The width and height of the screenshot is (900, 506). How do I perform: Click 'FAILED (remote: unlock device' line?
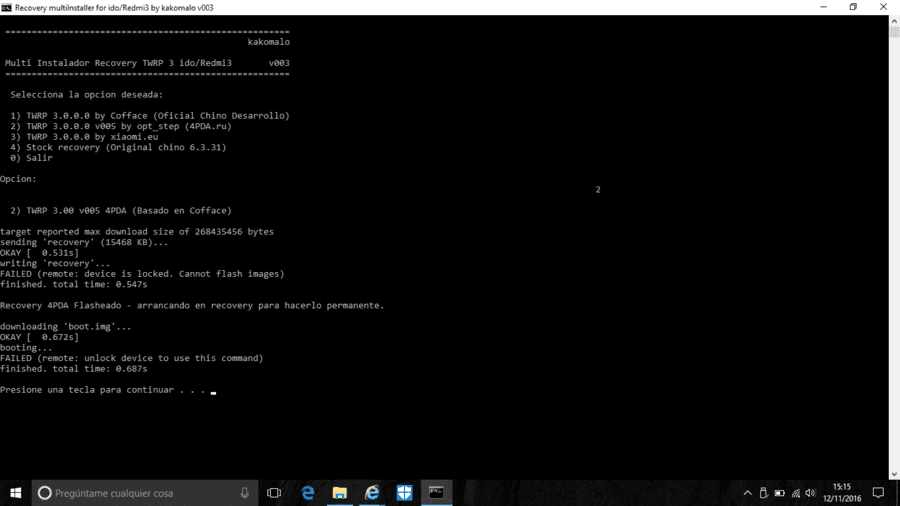131,358
